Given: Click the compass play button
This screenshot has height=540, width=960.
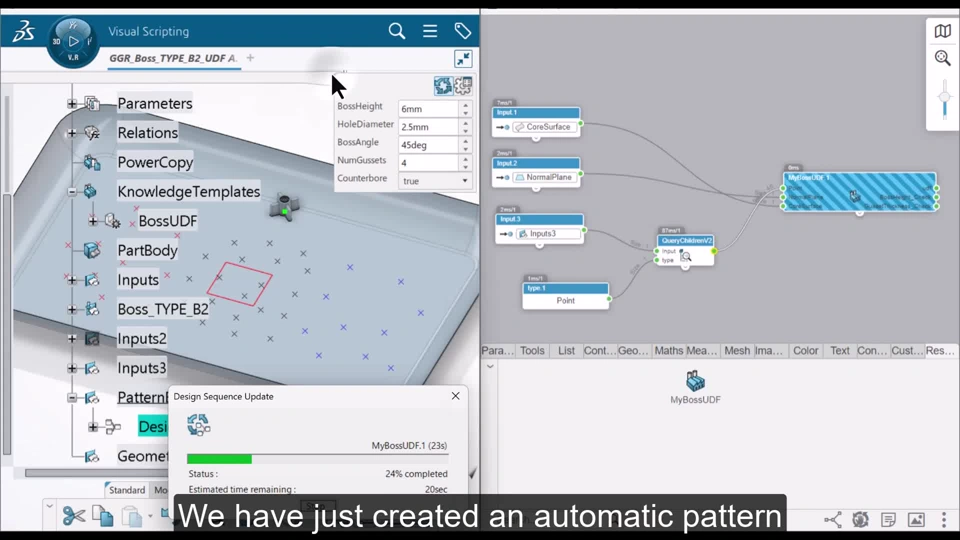Looking at the screenshot, I should (73, 41).
